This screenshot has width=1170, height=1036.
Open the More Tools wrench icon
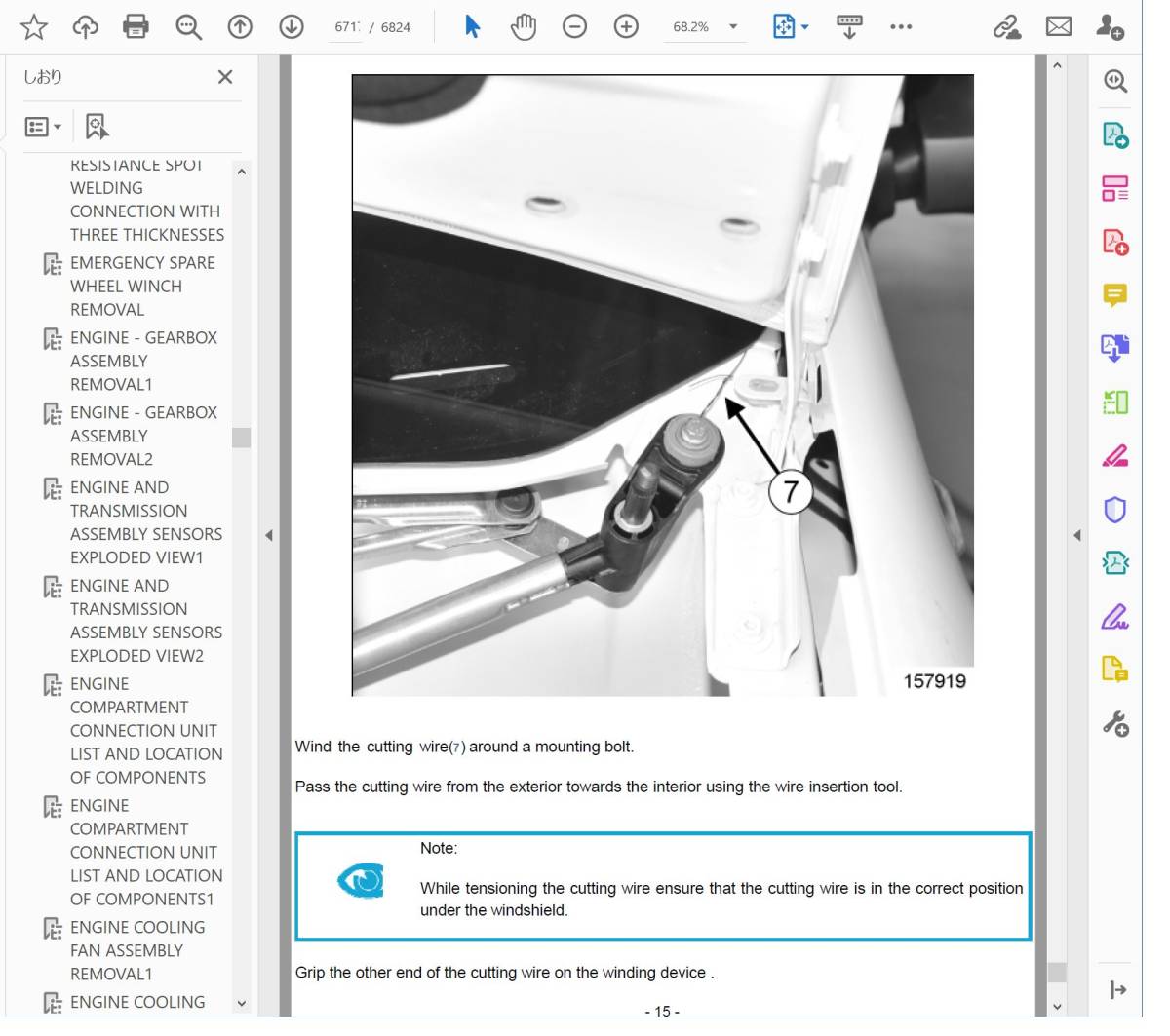(x=1115, y=723)
